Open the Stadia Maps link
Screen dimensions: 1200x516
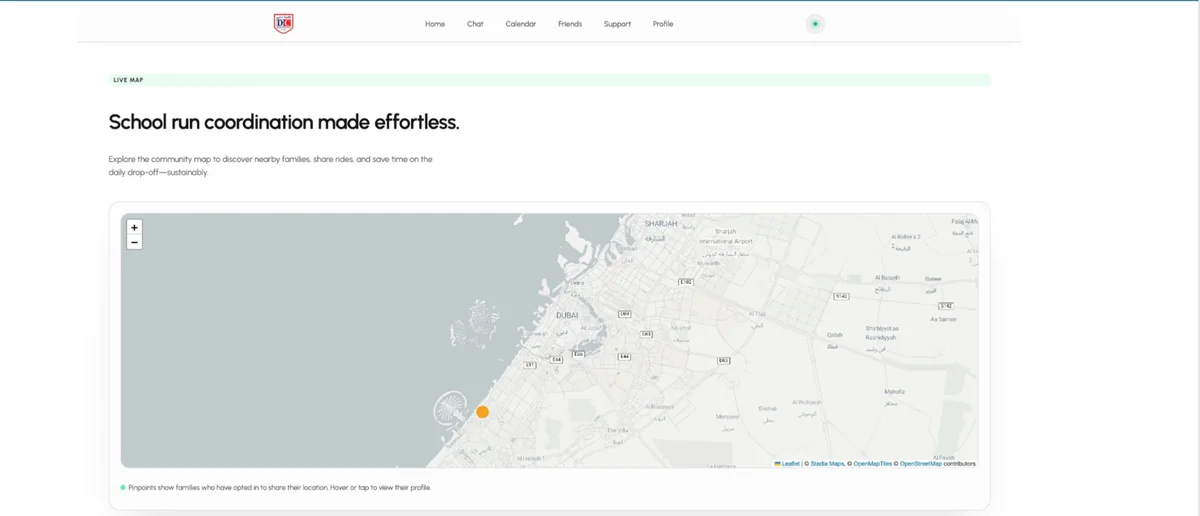click(827, 464)
